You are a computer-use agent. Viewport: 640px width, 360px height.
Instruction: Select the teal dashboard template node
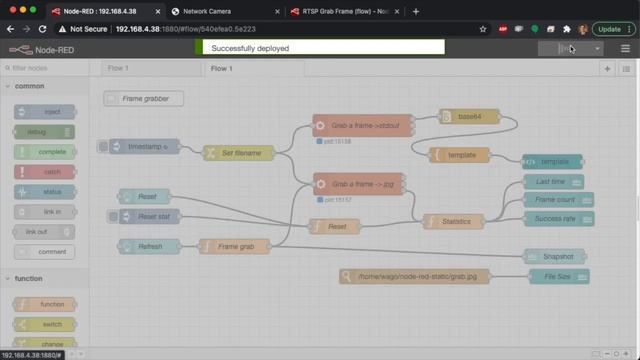tap(552, 162)
